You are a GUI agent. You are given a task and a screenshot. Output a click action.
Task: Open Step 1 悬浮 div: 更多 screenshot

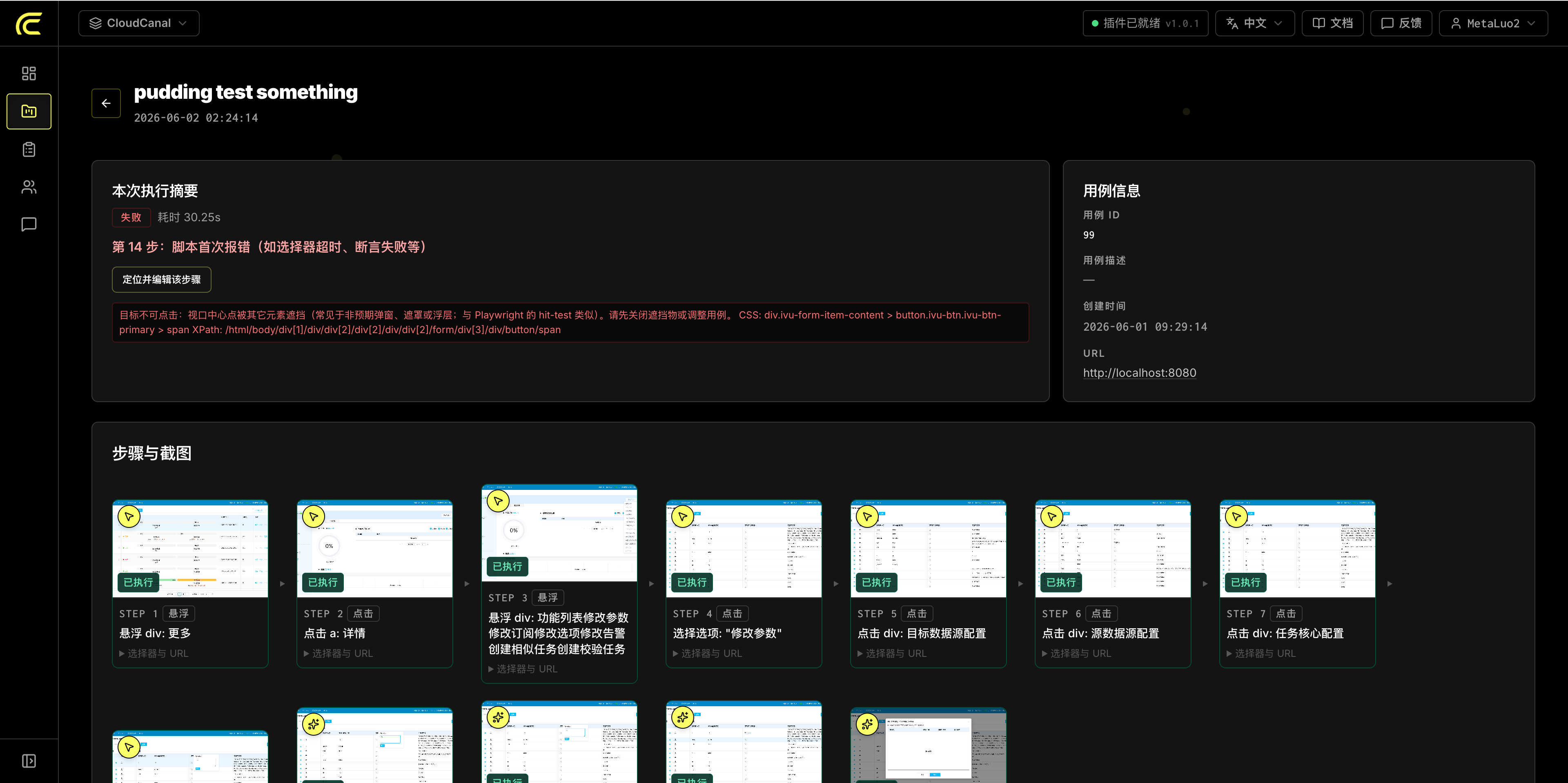(x=190, y=549)
